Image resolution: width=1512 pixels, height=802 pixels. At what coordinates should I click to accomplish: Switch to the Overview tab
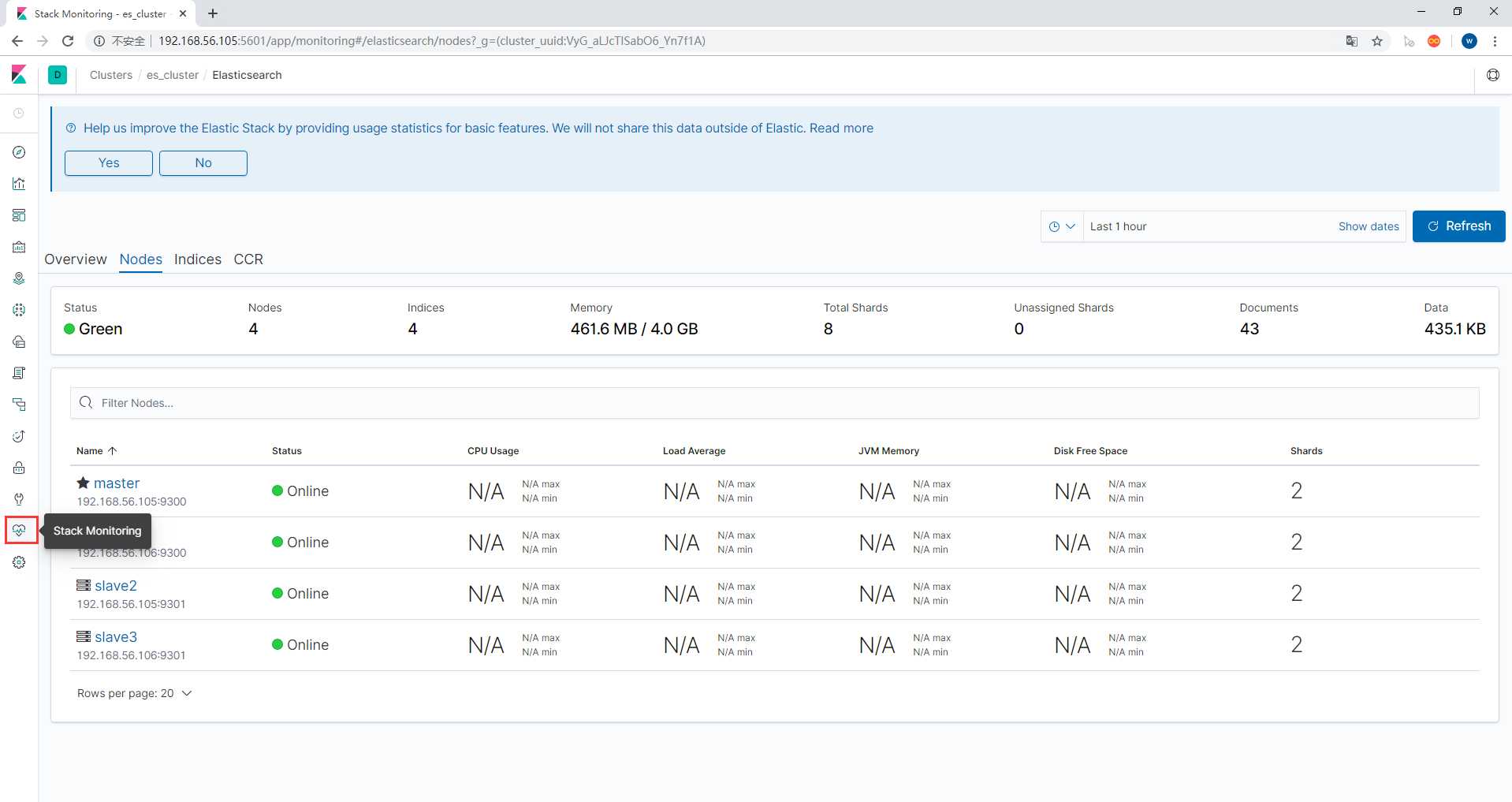(76, 259)
